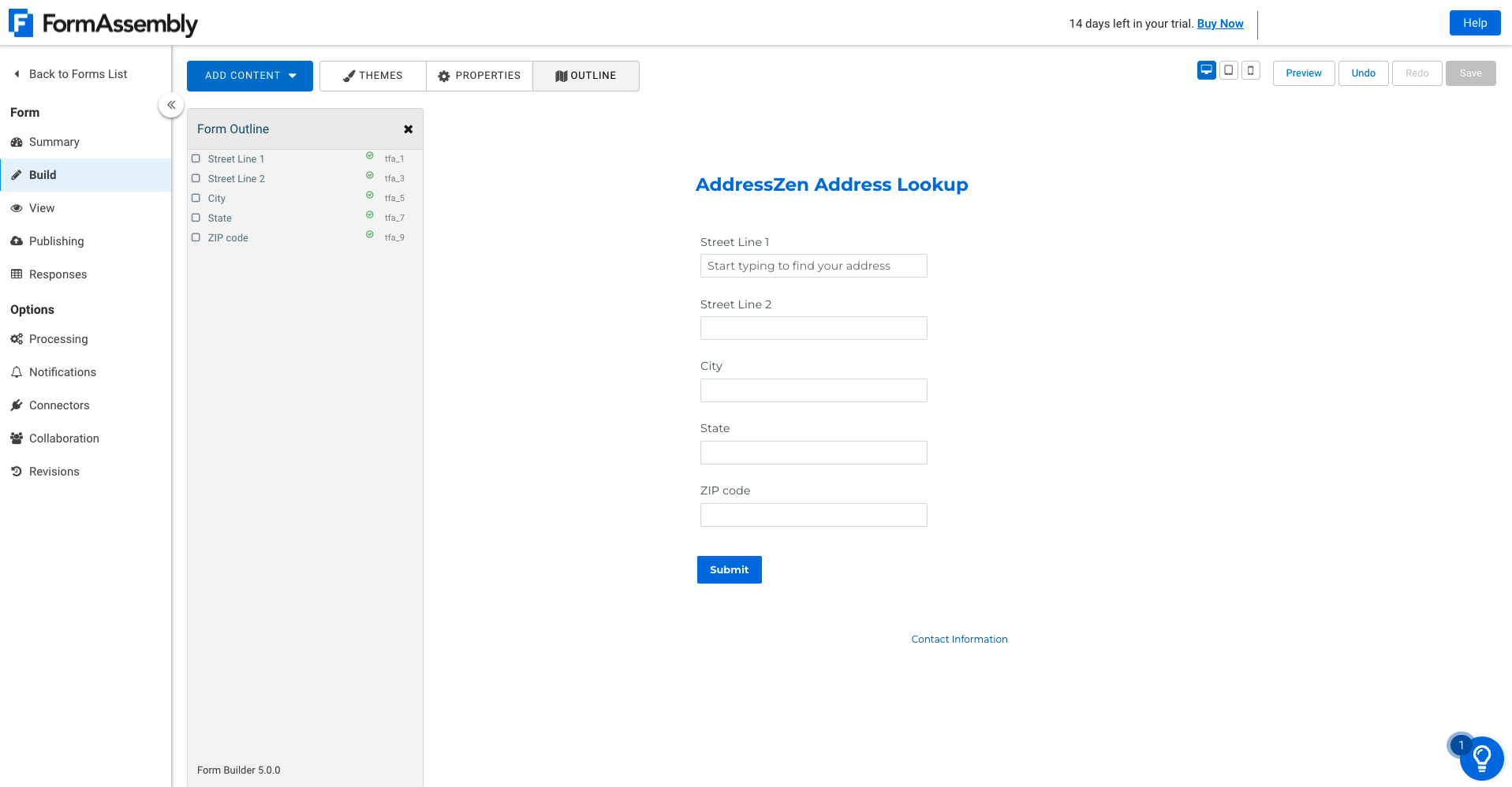Open the Buy Now trial link

coord(1220,24)
